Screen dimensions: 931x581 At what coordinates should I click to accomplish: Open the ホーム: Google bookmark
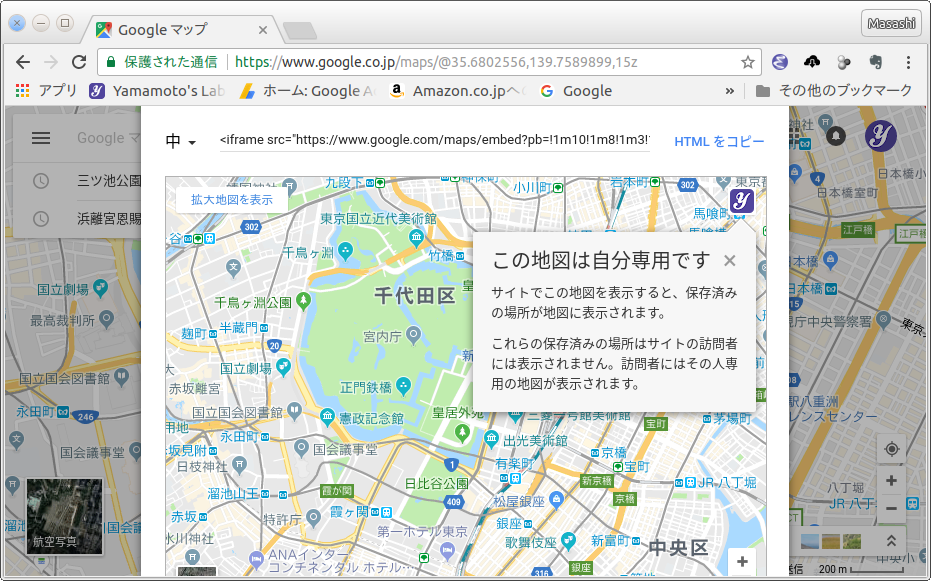308,90
